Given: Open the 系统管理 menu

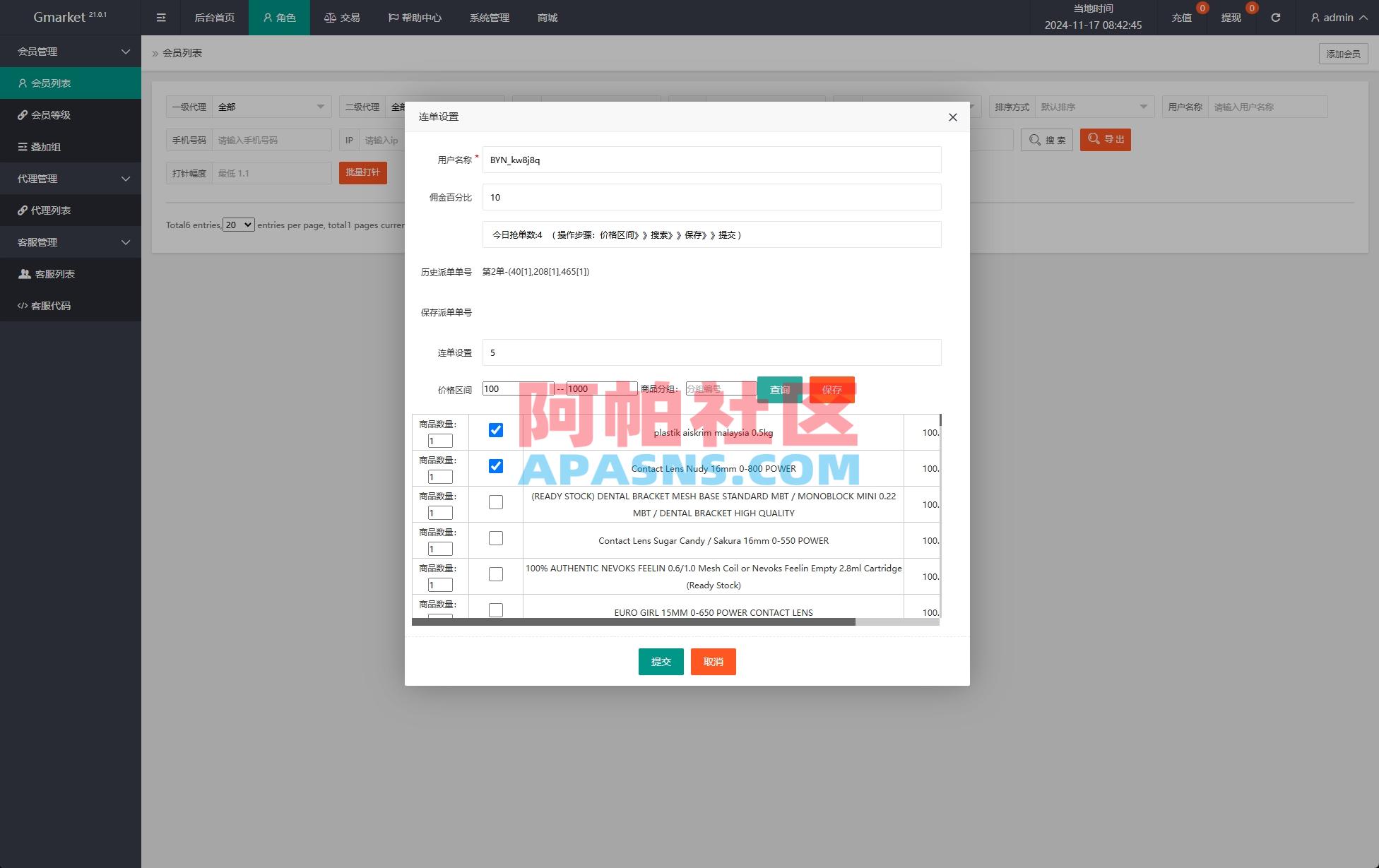Looking at the screenshot, I should click(x=488, y=17).
